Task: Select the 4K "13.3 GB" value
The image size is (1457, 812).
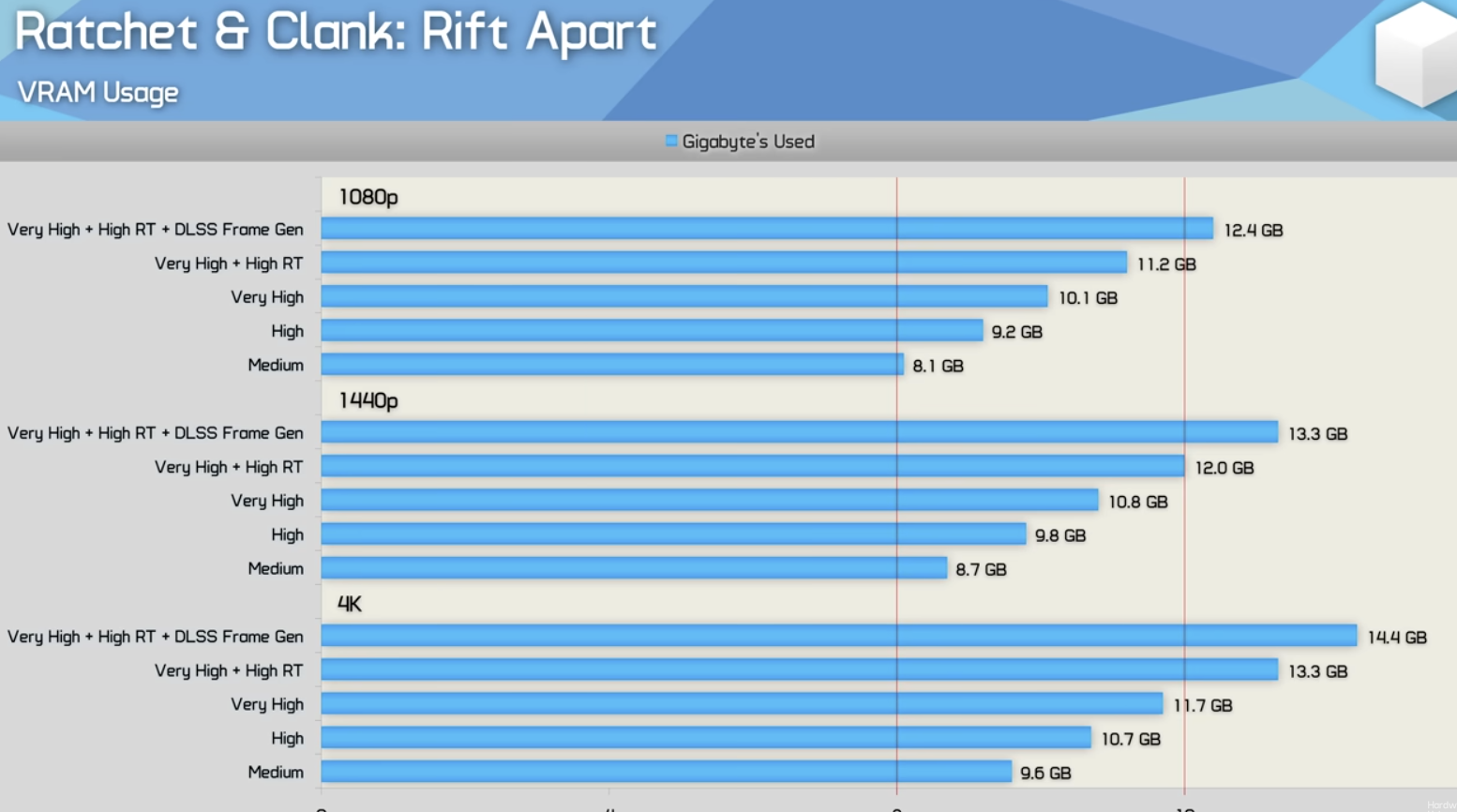Action: pos(1318,671)
